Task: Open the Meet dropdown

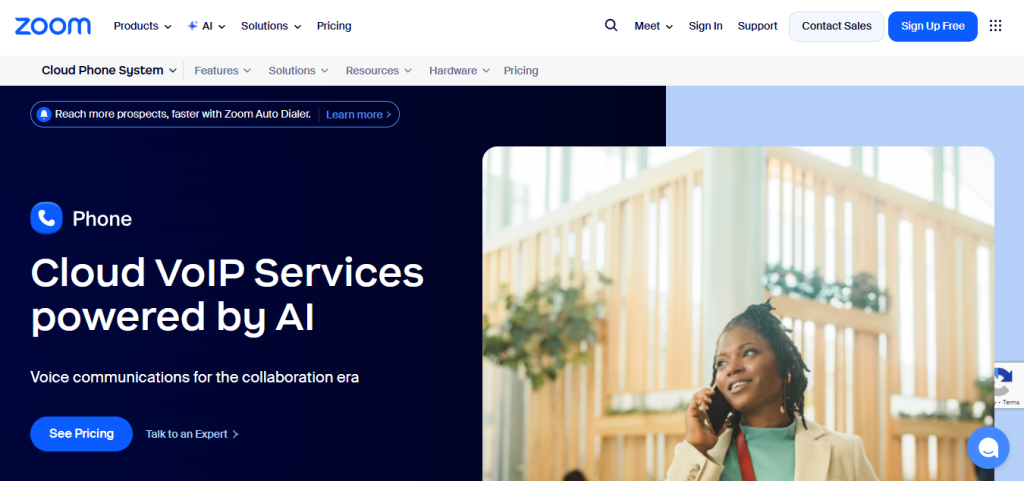Action: [654, 26]
